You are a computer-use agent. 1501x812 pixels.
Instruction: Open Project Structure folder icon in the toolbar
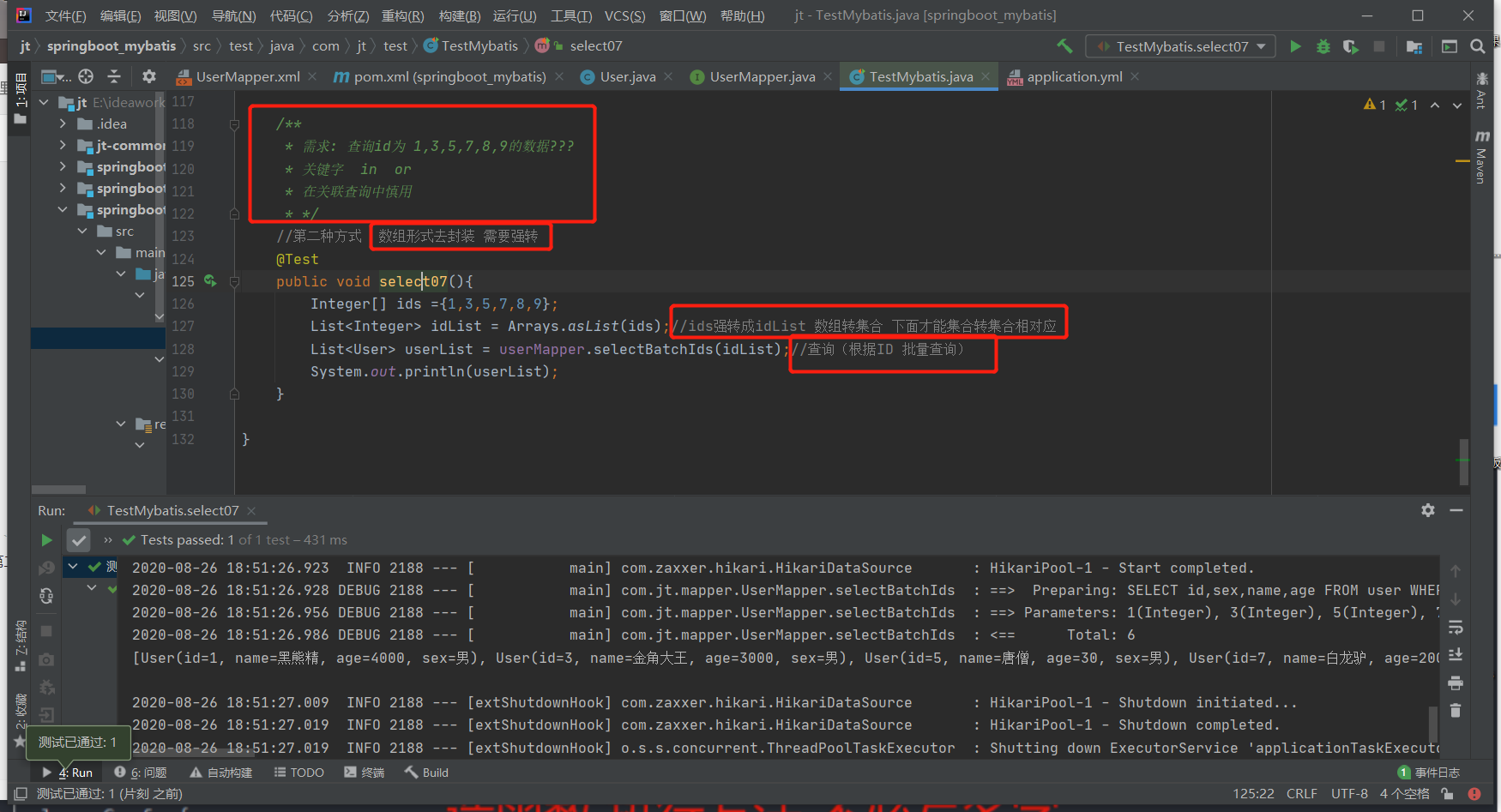(1414, 46)
